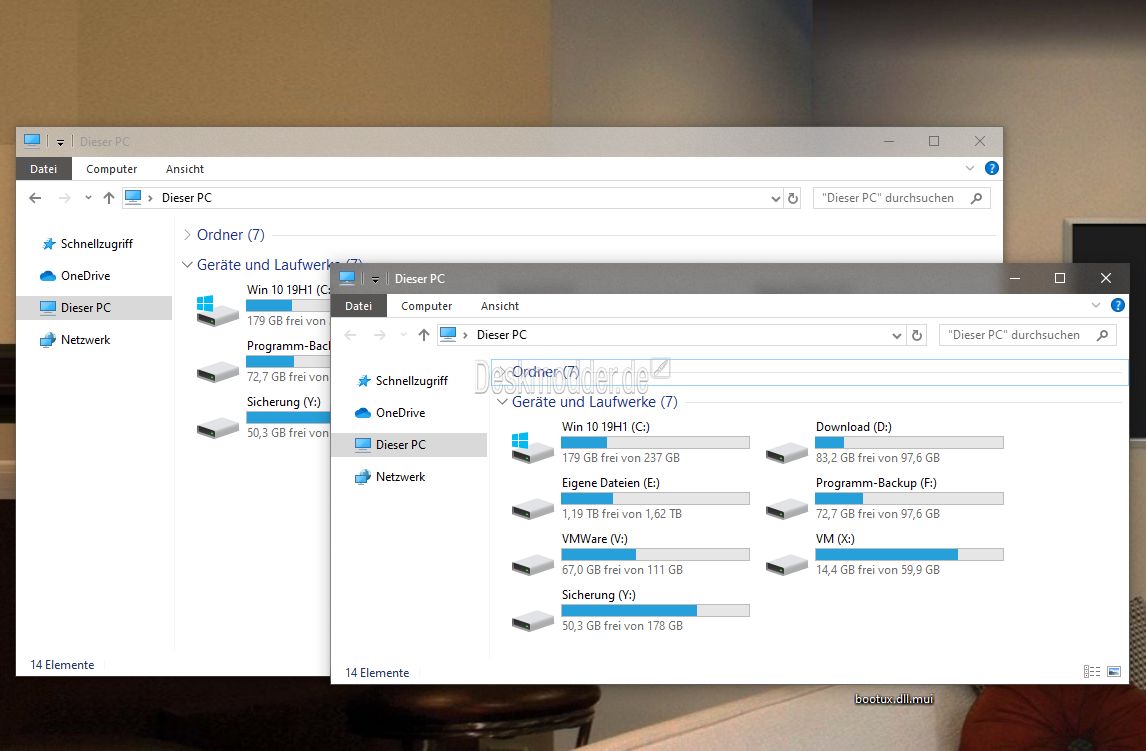
Task: Select Schnellzugriff in the back window sidebar
Action: tap(94, 243)
